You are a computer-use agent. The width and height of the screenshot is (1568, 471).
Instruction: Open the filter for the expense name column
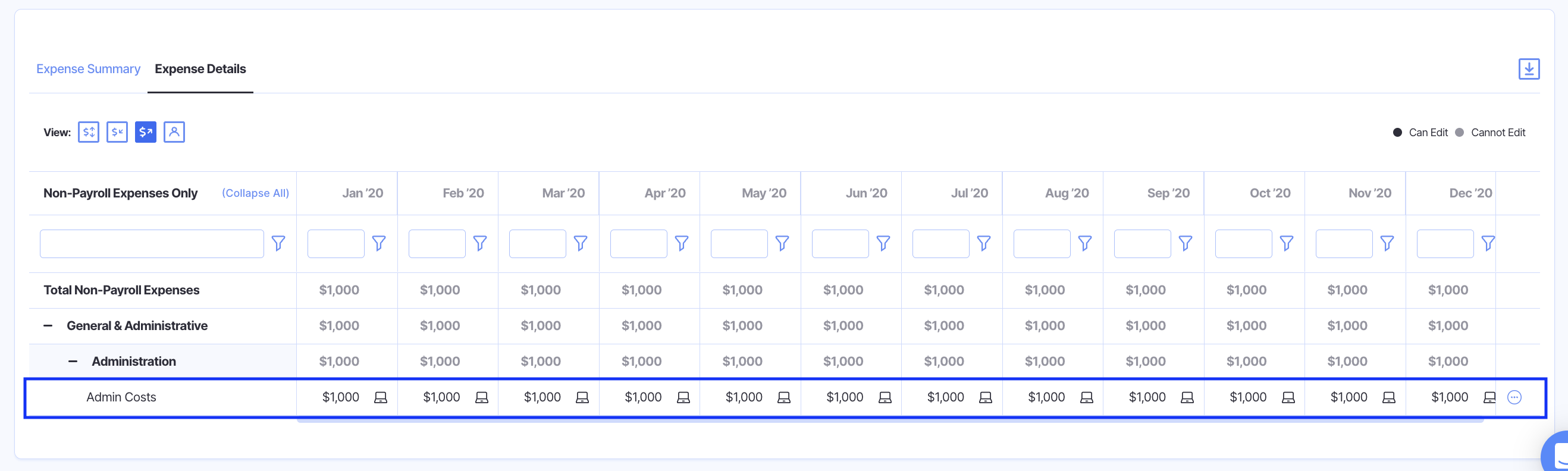278,243
